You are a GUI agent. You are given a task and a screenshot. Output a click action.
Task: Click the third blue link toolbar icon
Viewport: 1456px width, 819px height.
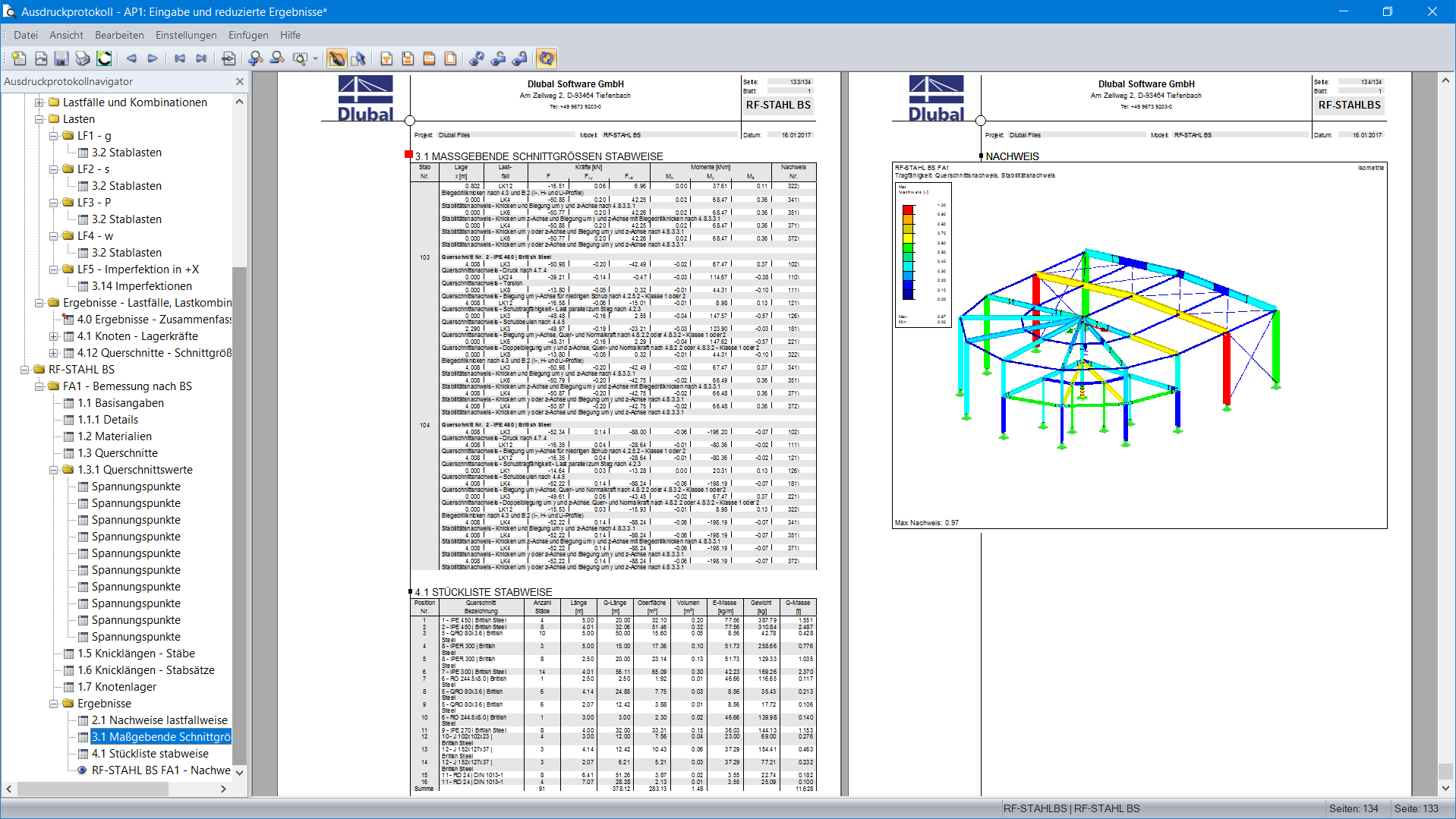click(x=519, y=58)
